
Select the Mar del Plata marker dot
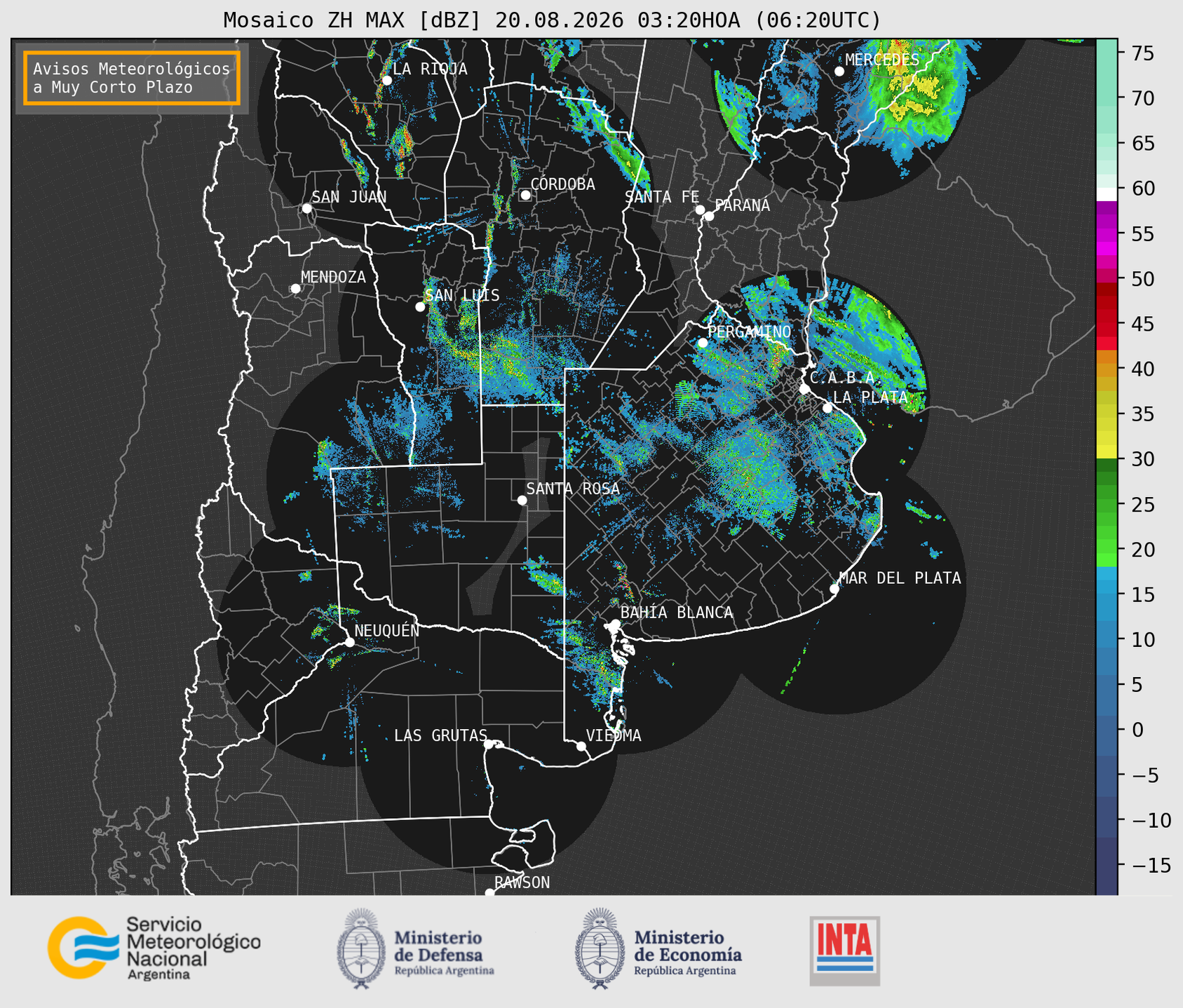[x=834, y=588]
